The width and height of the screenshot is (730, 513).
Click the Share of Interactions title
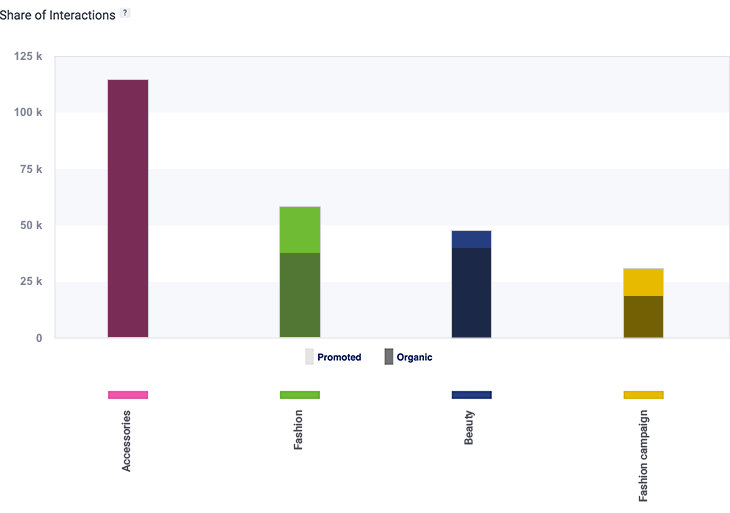point(57,15)
